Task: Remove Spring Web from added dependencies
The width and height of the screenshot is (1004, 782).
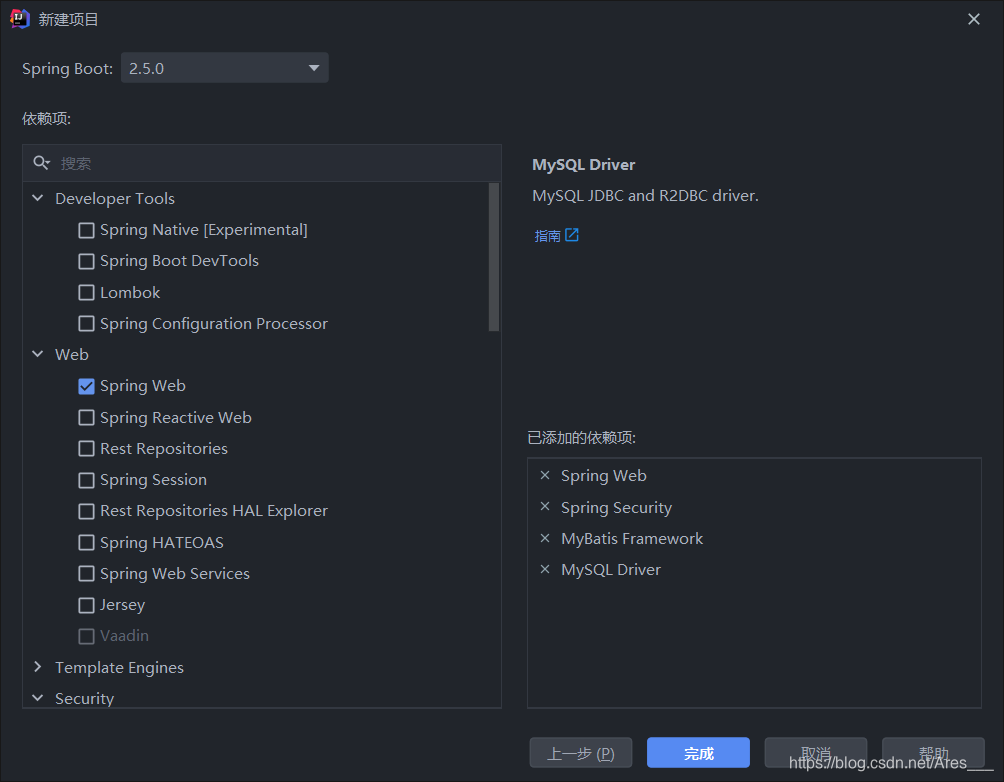Action: [545, 475]
